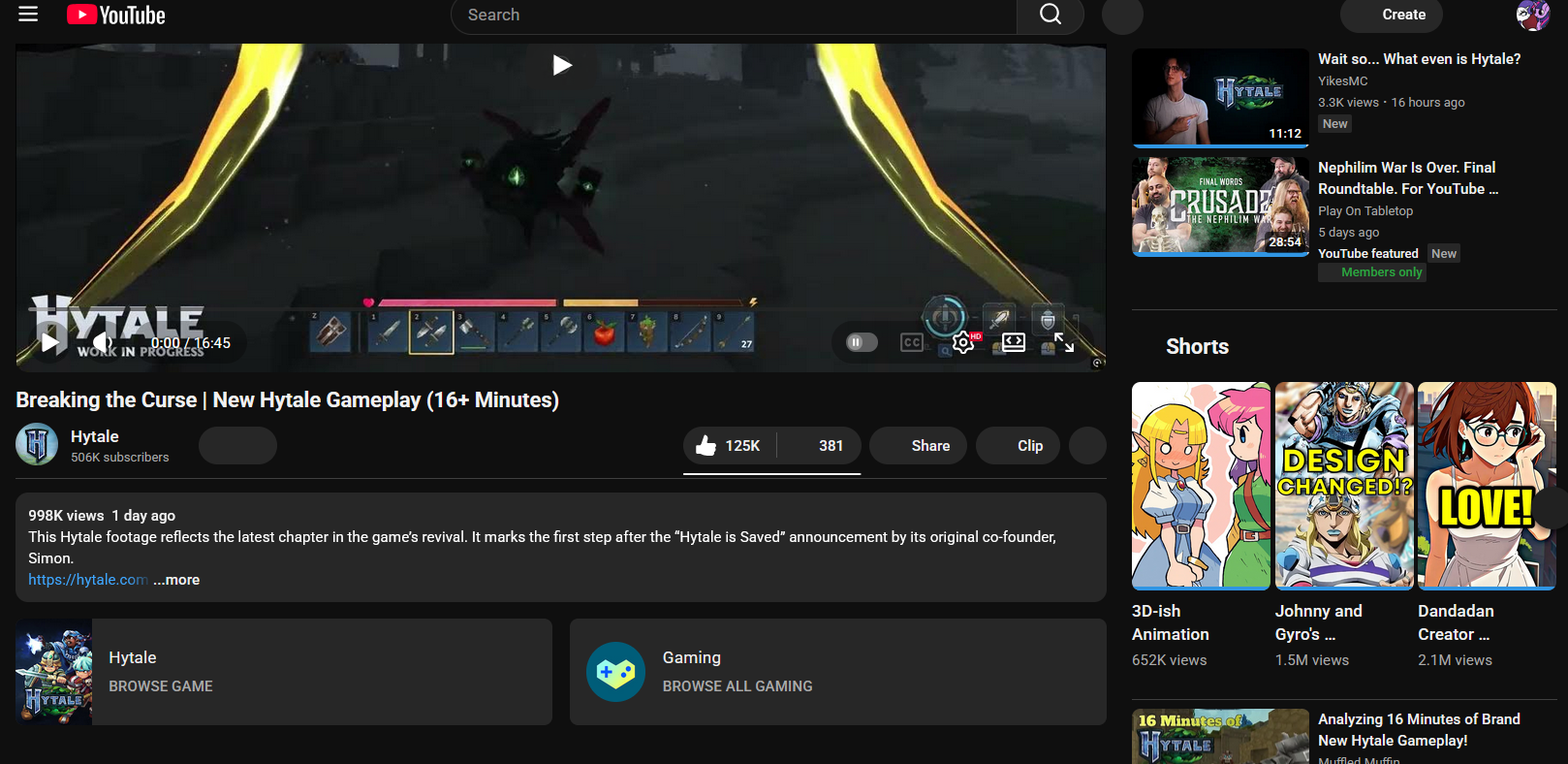Click the 'Dandadan Creator ...' short title
Image resolution: width=1568 pixels, height=764 pixels.
(x=1456, y=622)
